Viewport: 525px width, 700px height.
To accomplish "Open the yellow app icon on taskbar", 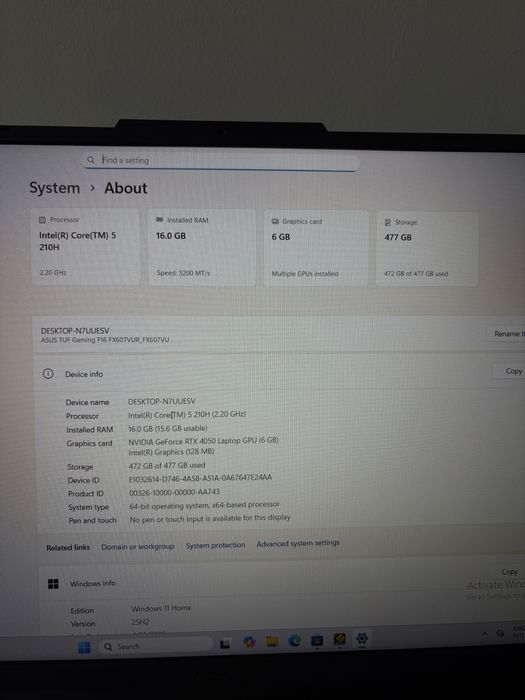I will (340, 640).
